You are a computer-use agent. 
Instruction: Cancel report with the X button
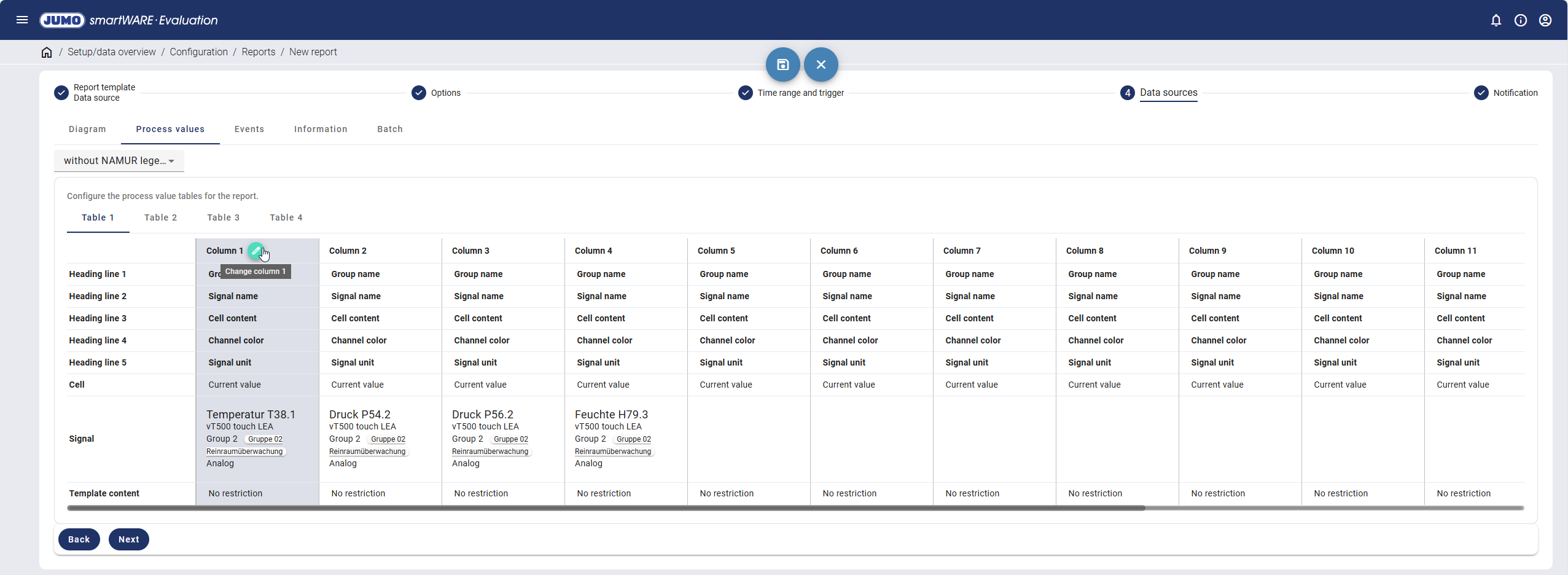[821, 65]
